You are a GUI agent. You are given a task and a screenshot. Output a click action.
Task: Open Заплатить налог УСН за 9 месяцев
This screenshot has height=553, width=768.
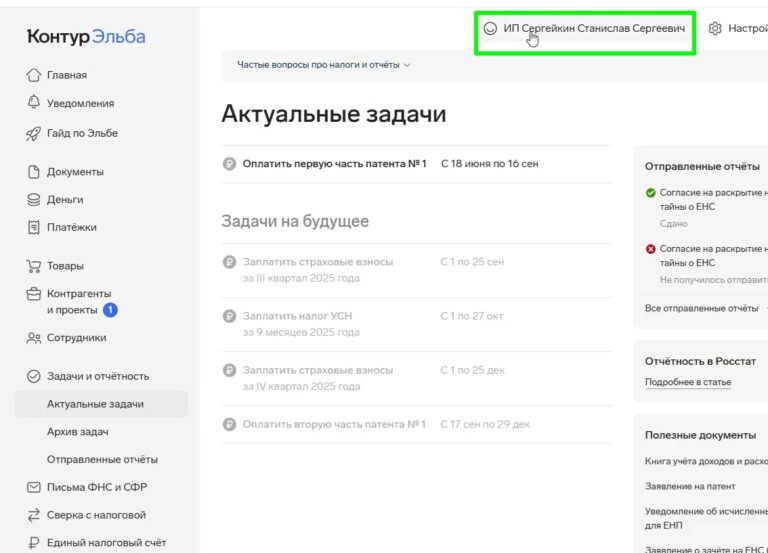301,324
